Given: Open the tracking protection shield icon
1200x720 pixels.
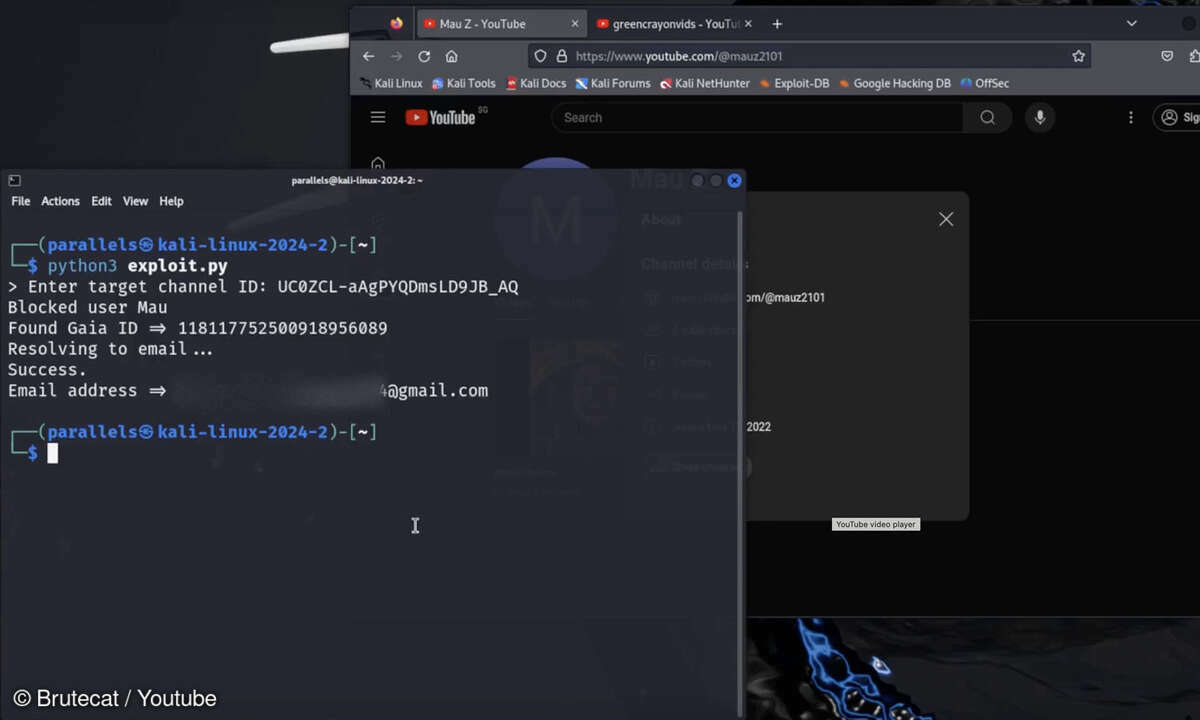Looking at the screenshot, I should pos(541,56).
